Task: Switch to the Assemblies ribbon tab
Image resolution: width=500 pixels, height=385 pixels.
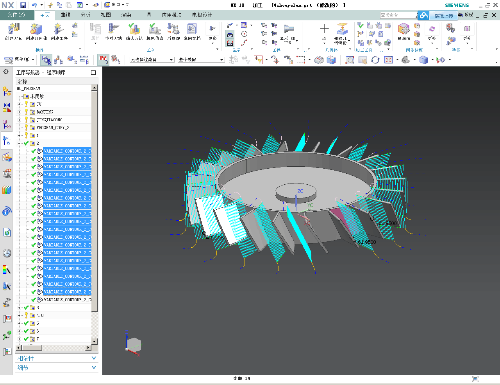Action: (65, 15)
